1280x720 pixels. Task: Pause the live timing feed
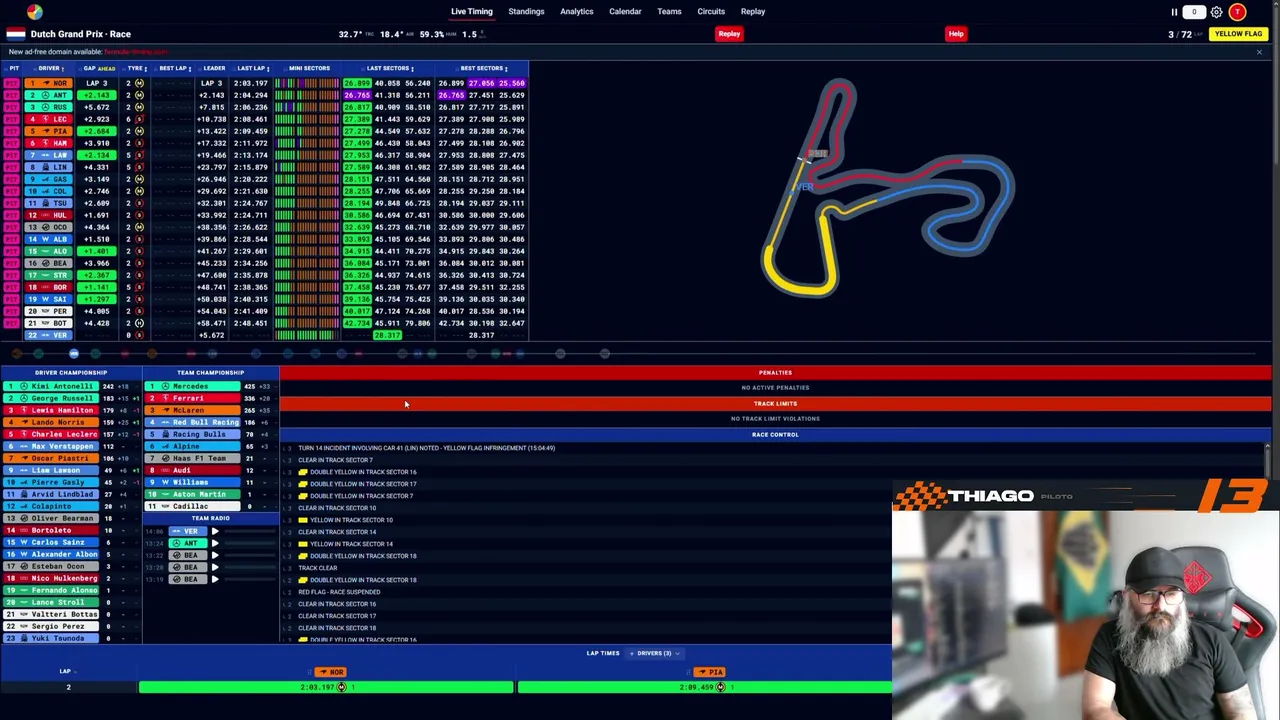click(x=1174, y=12)
